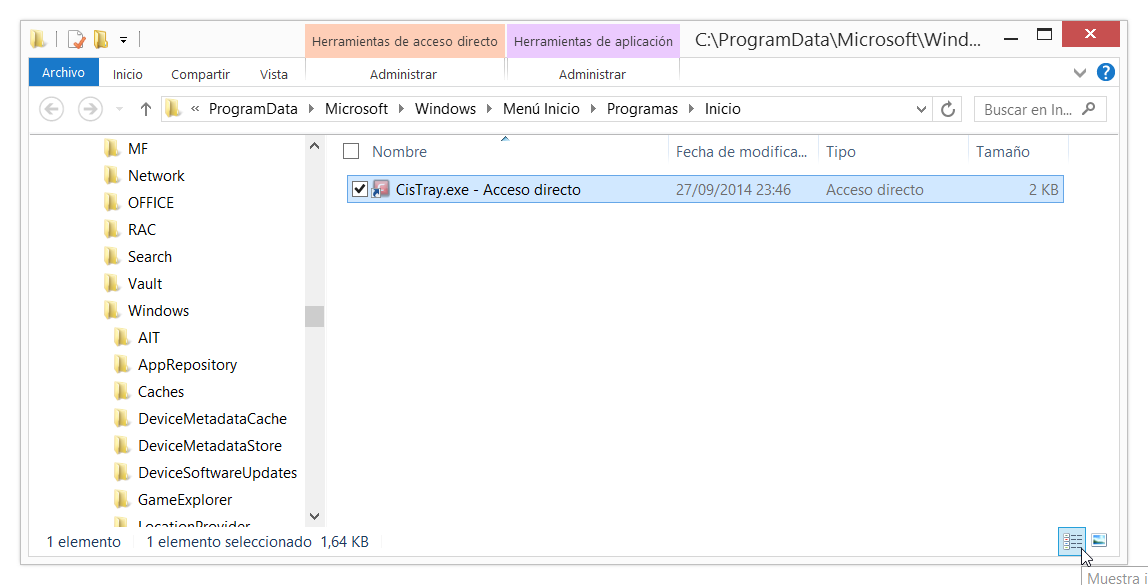The image size is (1148, 585).
Task: Open the address bar history dropdown
Action: click(922, 109)
